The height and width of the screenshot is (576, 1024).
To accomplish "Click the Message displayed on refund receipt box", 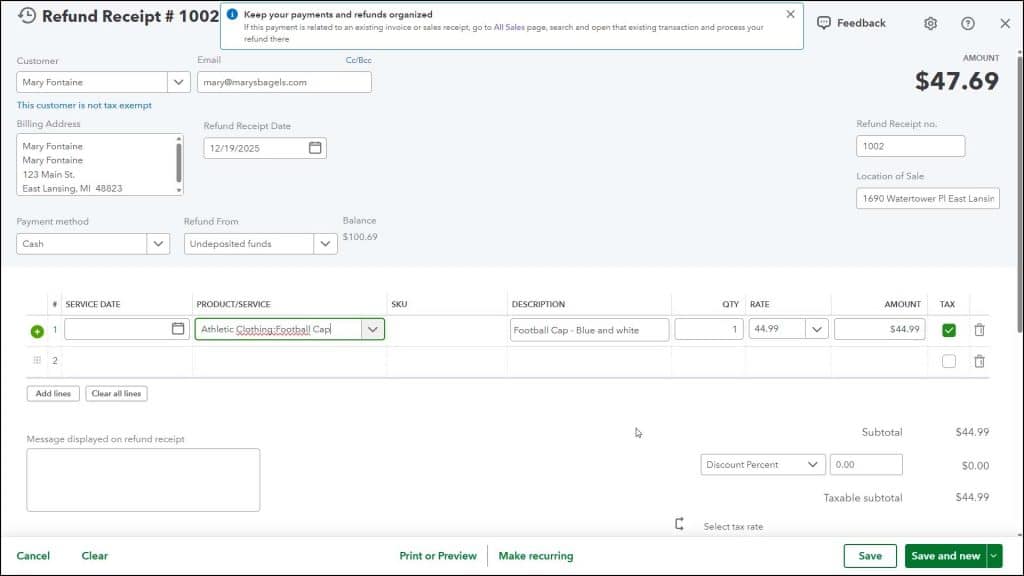I will [x=143, y=480].
